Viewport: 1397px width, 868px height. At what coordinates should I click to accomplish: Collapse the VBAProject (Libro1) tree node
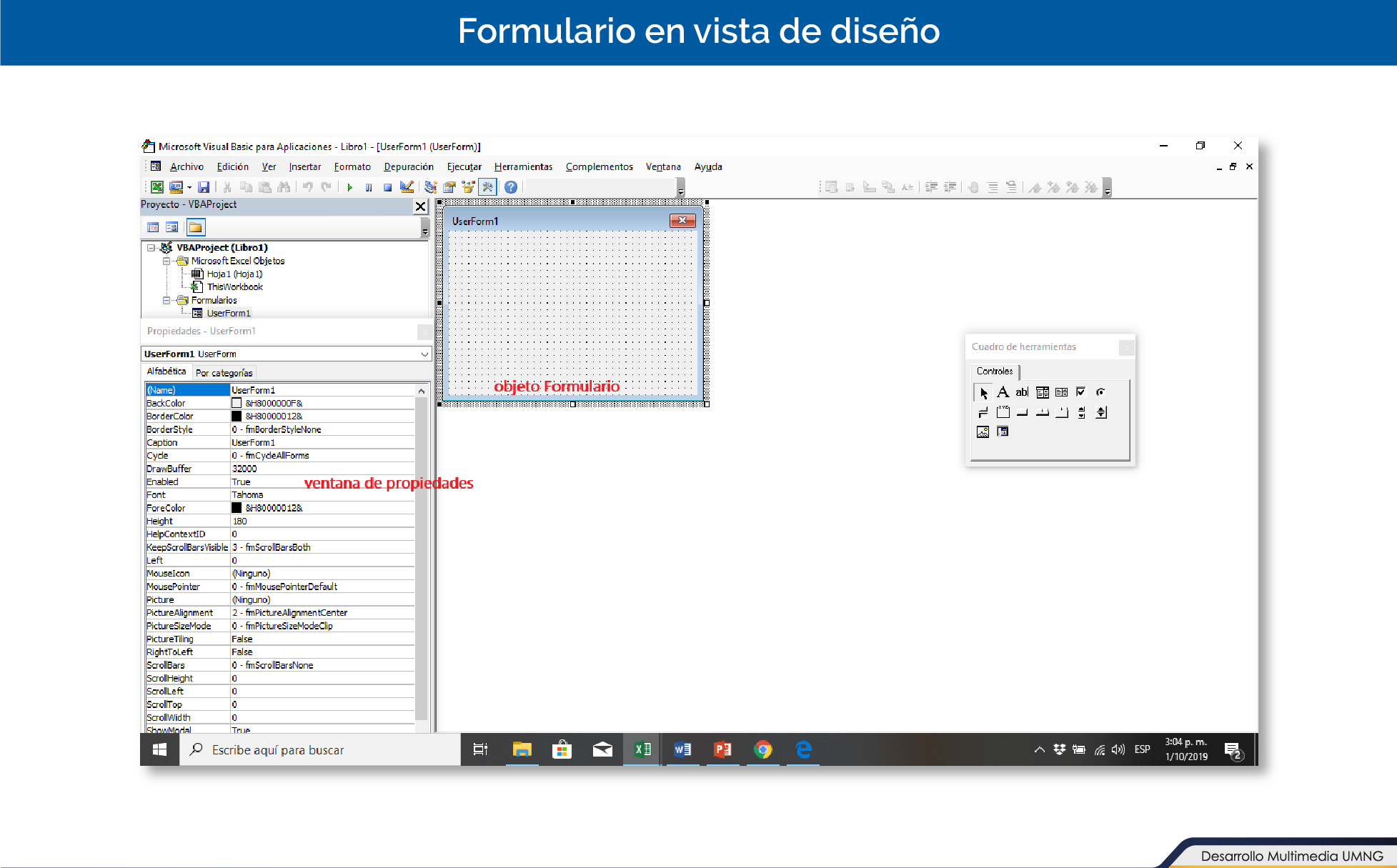tap(151, 248)
